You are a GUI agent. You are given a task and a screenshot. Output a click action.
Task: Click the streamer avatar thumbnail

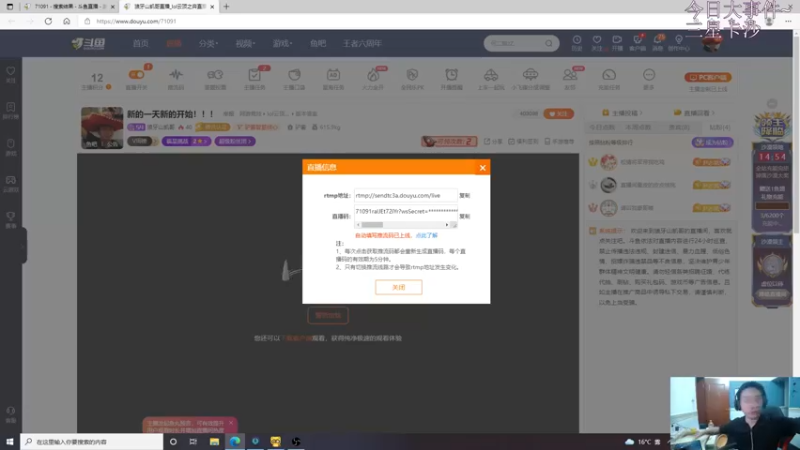tap(102, 128)
